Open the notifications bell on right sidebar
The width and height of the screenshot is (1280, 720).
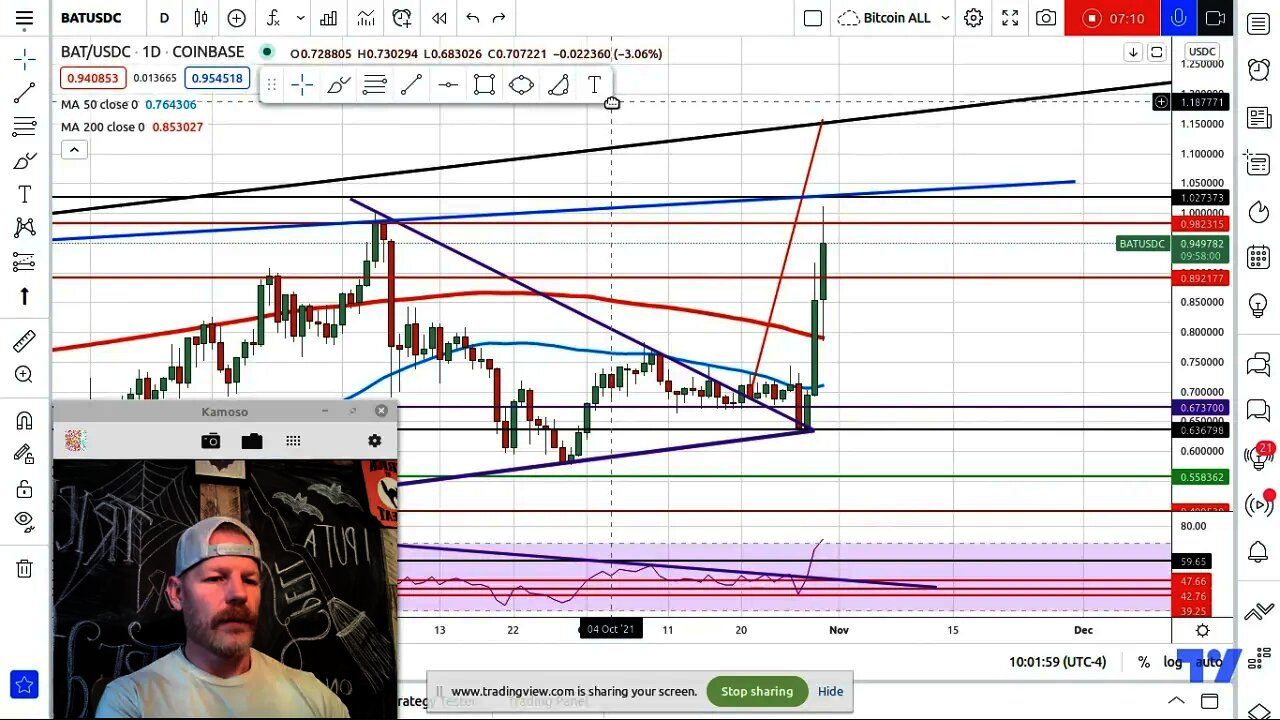tap(1259, 551)
